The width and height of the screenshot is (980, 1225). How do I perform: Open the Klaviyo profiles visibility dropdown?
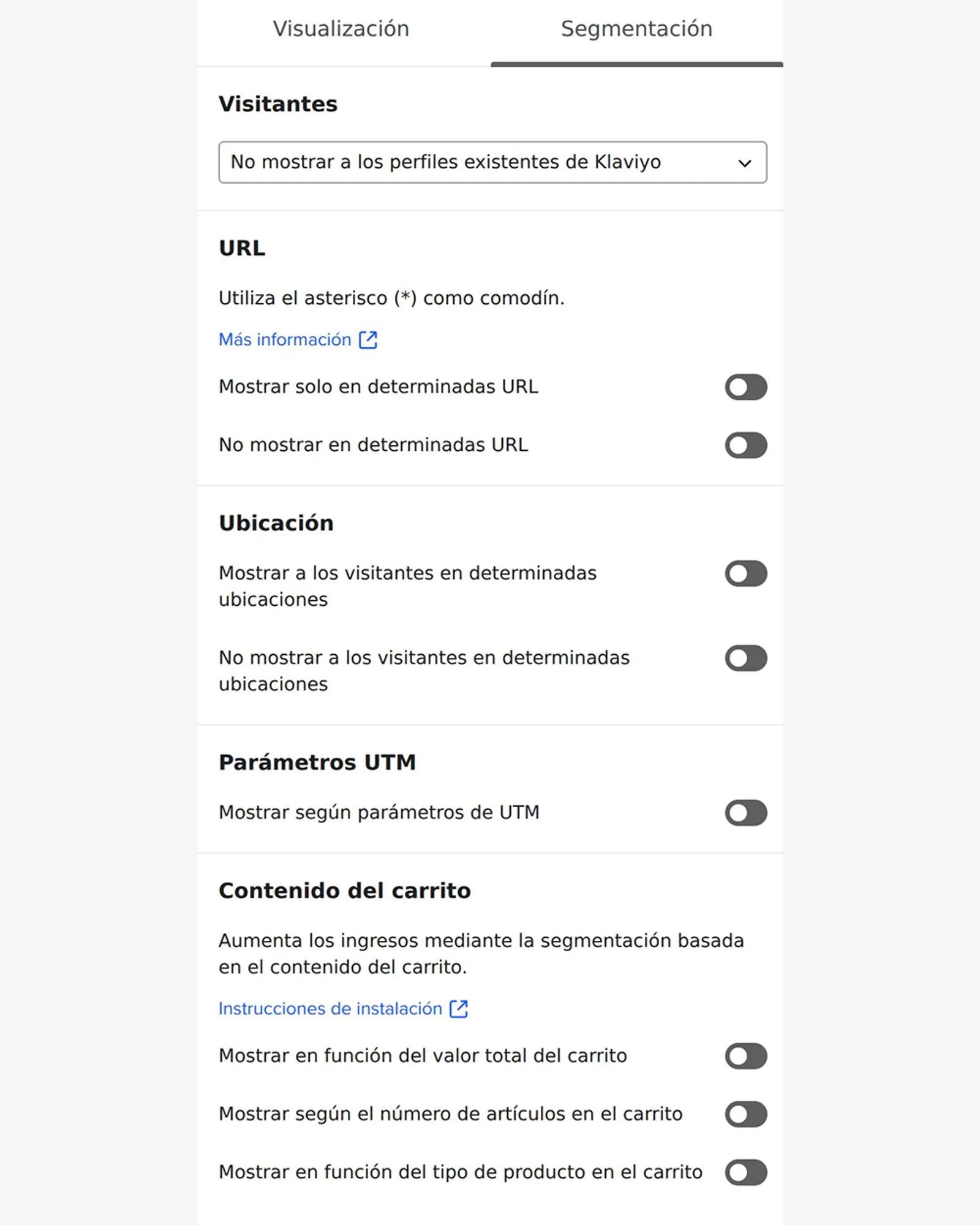(492, 162)
